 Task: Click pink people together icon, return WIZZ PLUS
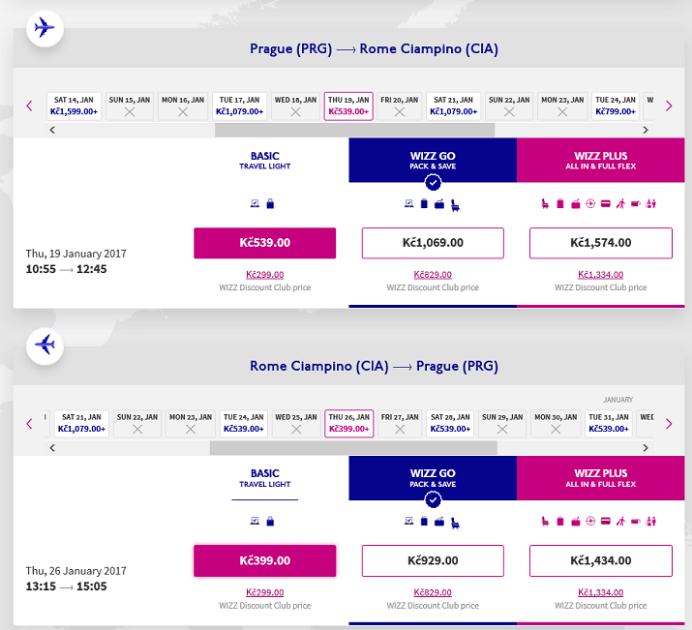tap(651, 521)
